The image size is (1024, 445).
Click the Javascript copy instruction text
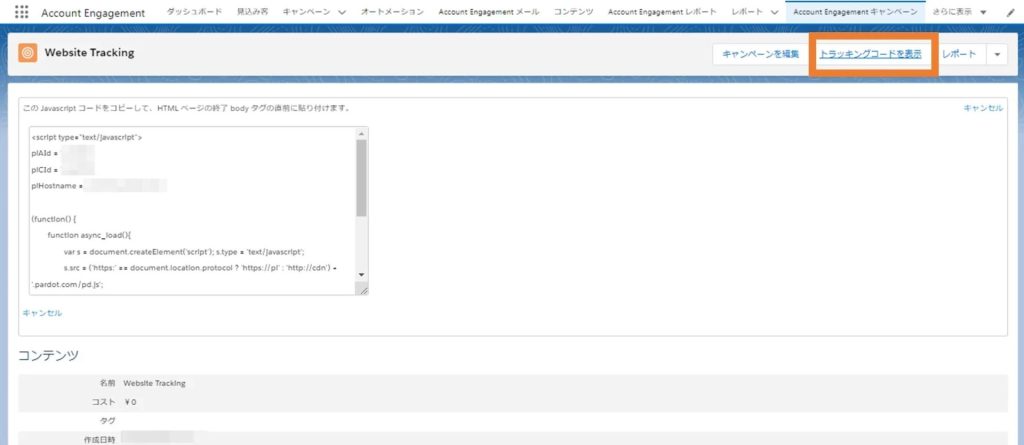click(185, 108)
